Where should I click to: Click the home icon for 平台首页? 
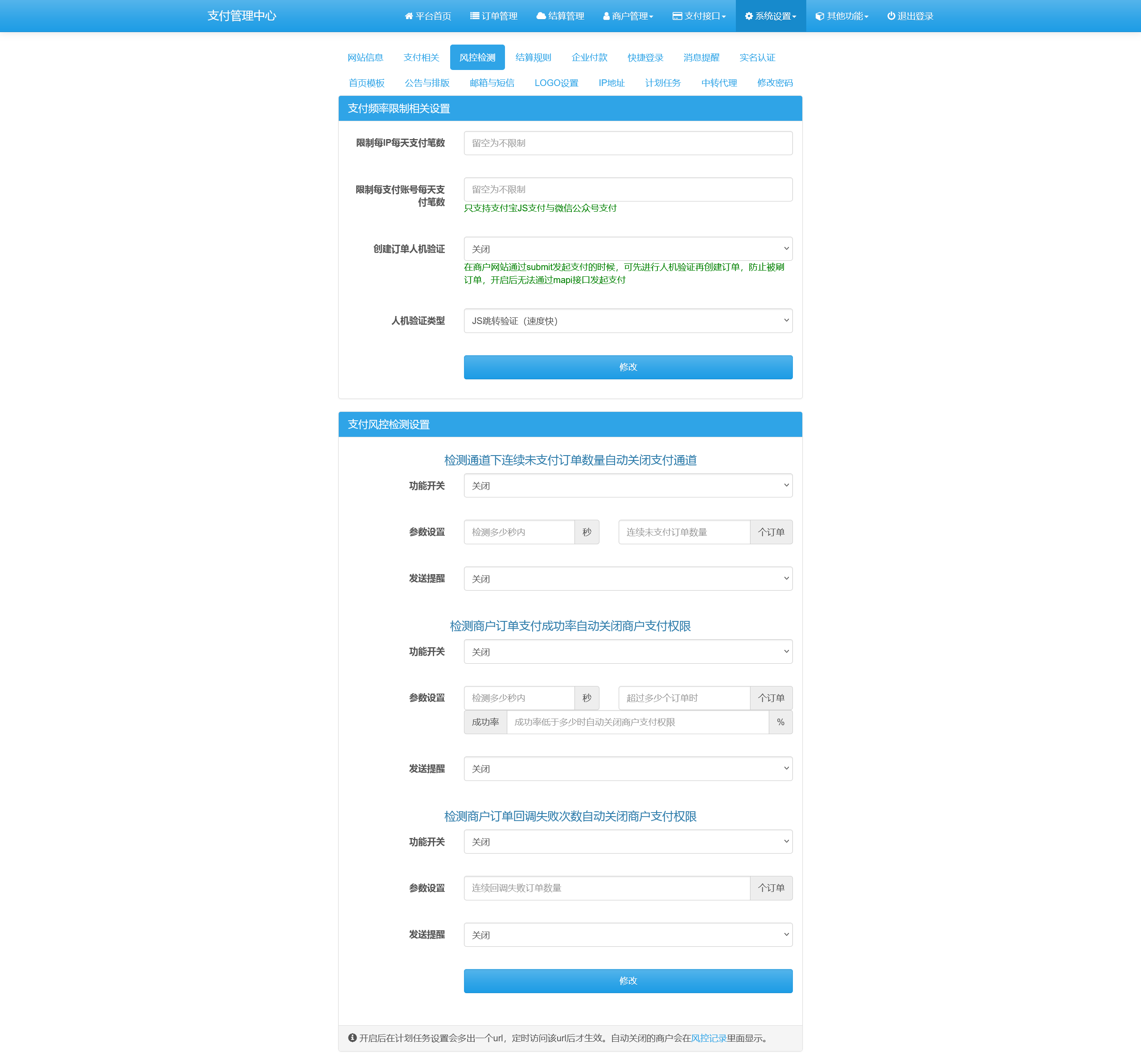point(409,16)
